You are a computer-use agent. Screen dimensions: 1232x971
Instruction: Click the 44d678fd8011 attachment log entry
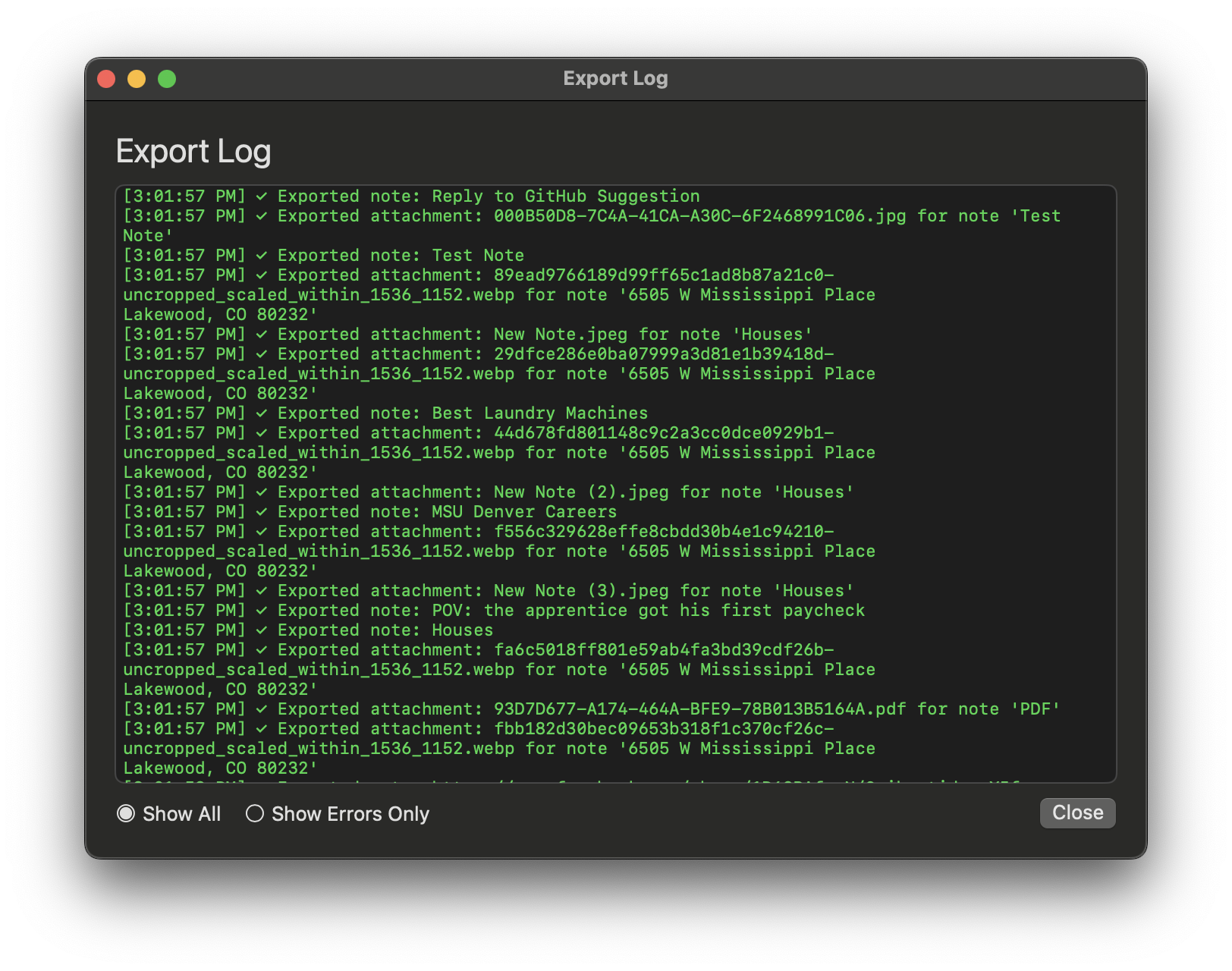click(499, 453)
